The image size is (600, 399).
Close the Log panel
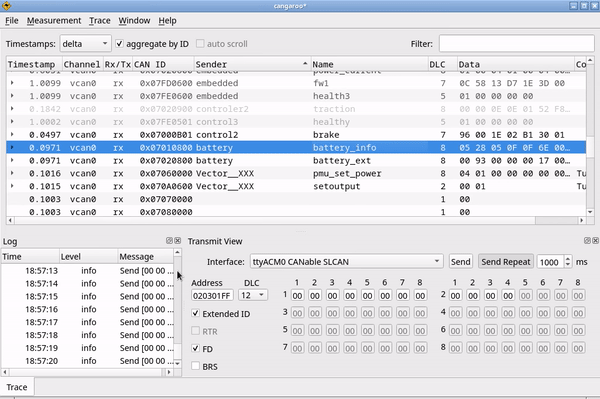tap(178, 241)
